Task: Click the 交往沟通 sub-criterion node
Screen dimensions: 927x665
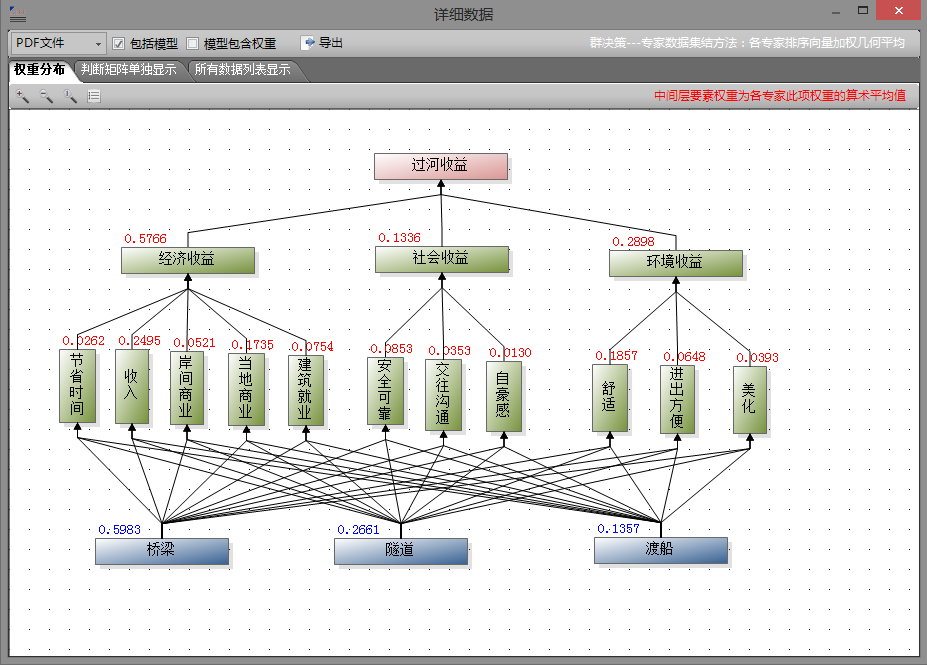Action: click(443, 395)
